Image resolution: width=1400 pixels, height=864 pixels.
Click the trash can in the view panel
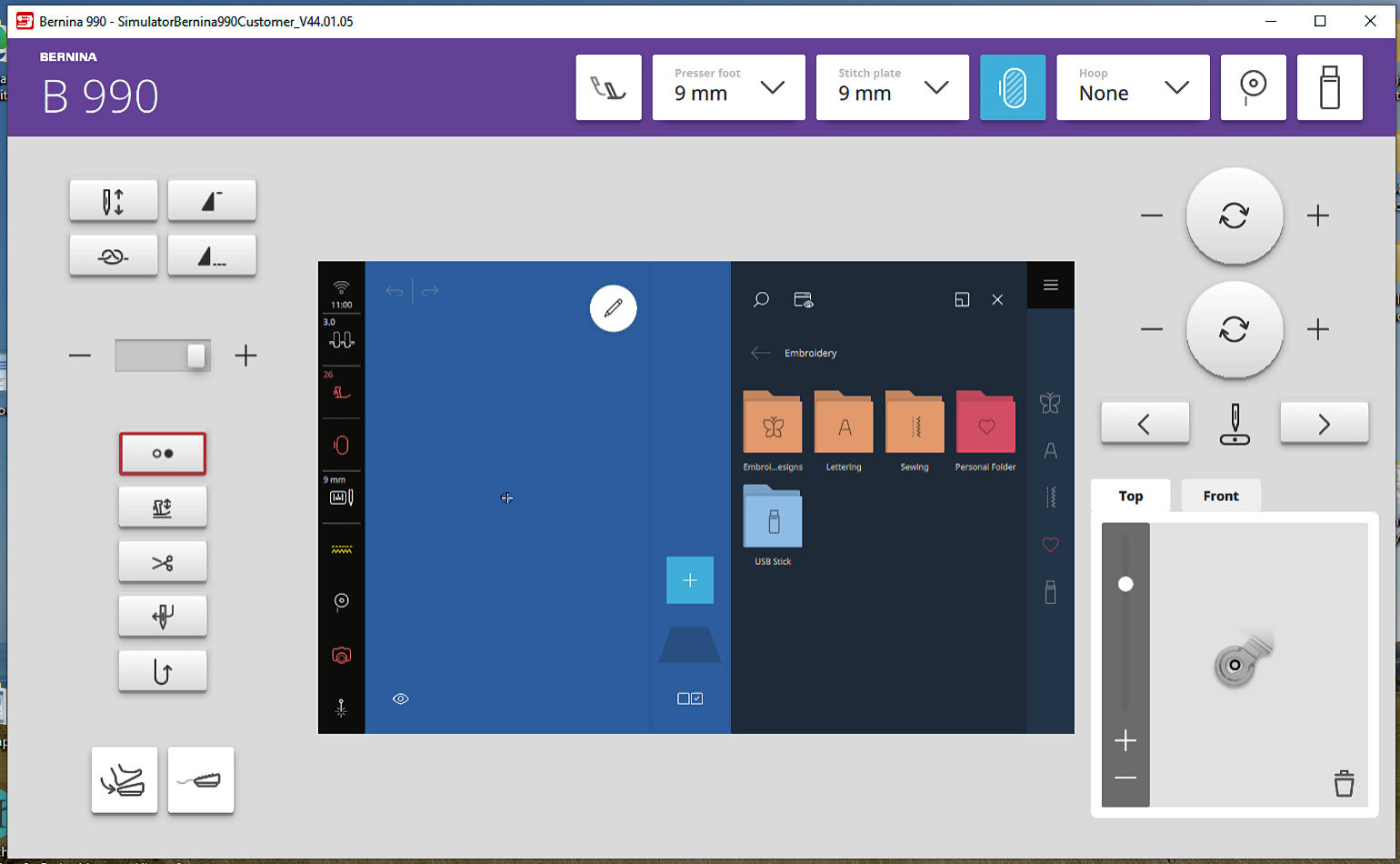tap(1344, 783)
